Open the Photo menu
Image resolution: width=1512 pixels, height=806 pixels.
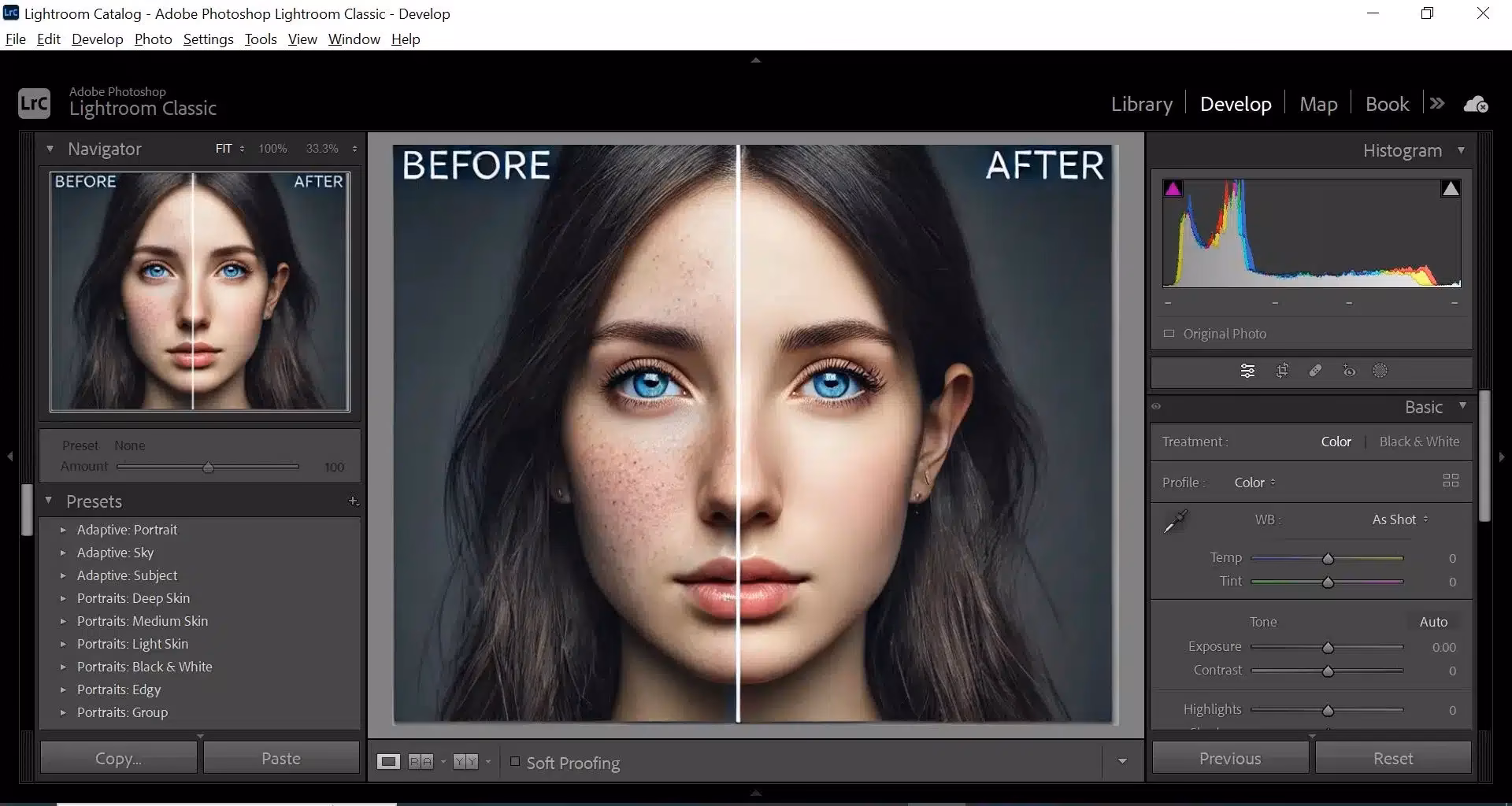coord(153,39)
